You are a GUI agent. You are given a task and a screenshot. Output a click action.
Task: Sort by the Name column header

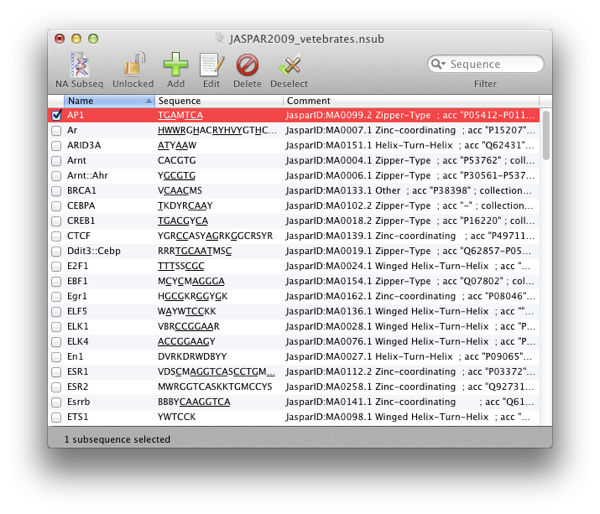tap(109, 101)
